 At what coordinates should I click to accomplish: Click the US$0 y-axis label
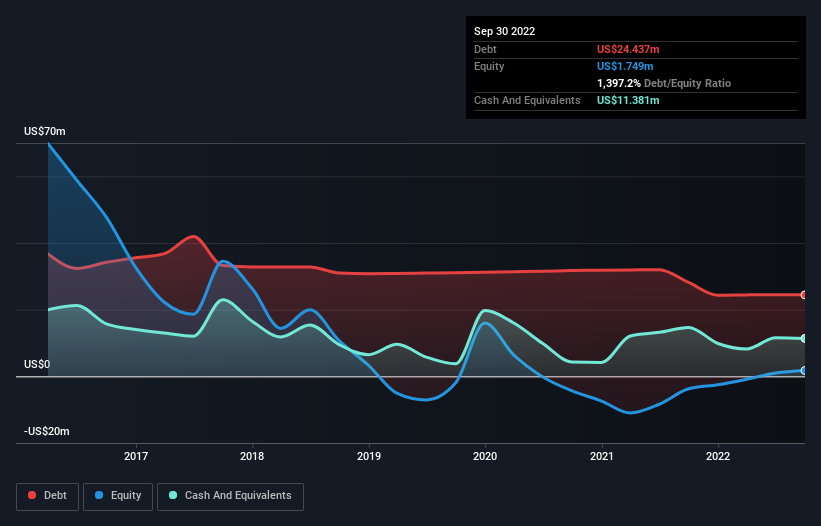(37, 364)
